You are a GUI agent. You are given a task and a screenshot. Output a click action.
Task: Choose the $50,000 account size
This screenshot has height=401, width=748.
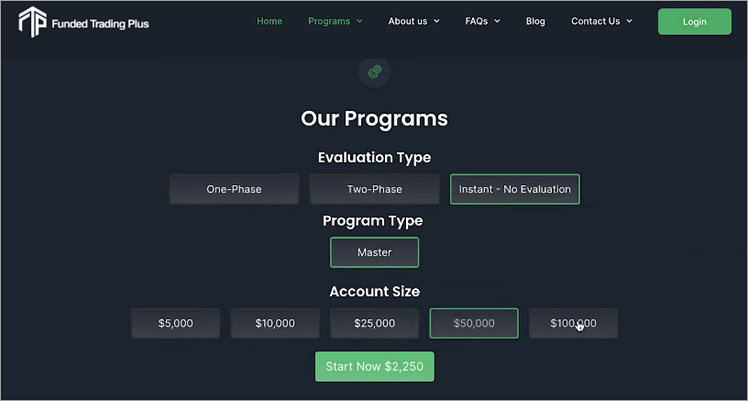[474, 323]
